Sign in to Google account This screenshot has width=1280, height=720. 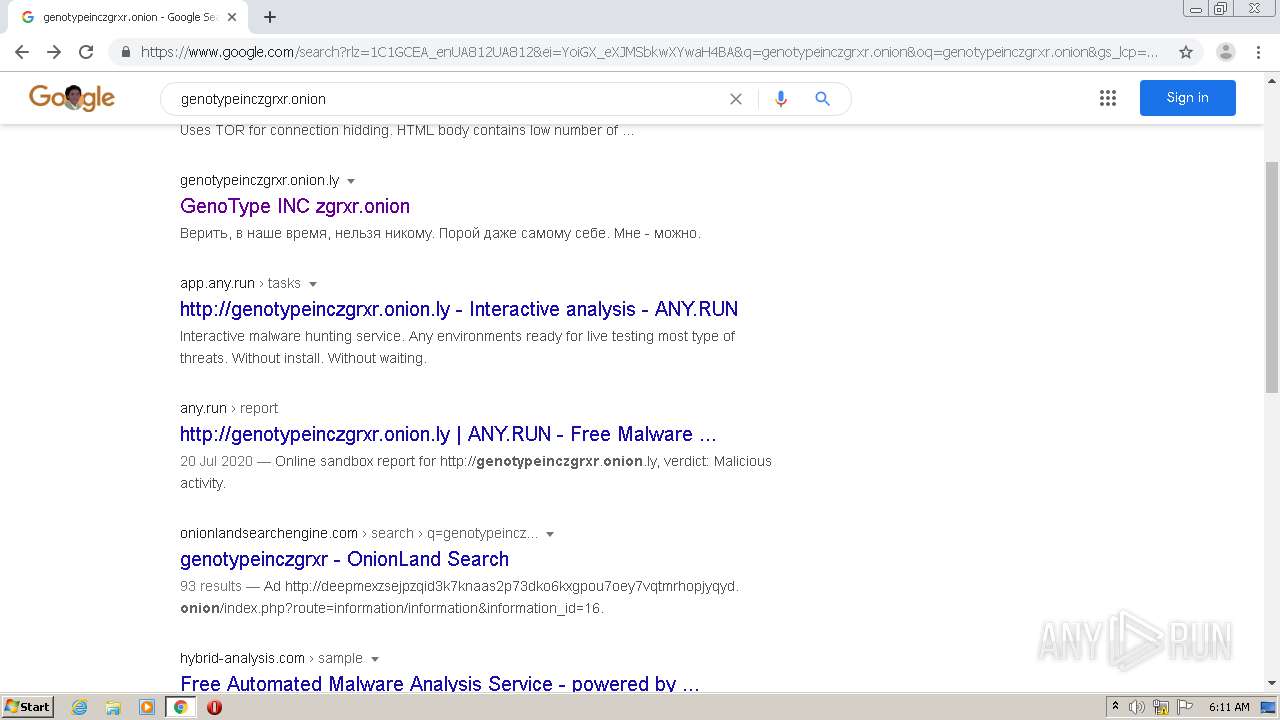(x=1187, y=98)
